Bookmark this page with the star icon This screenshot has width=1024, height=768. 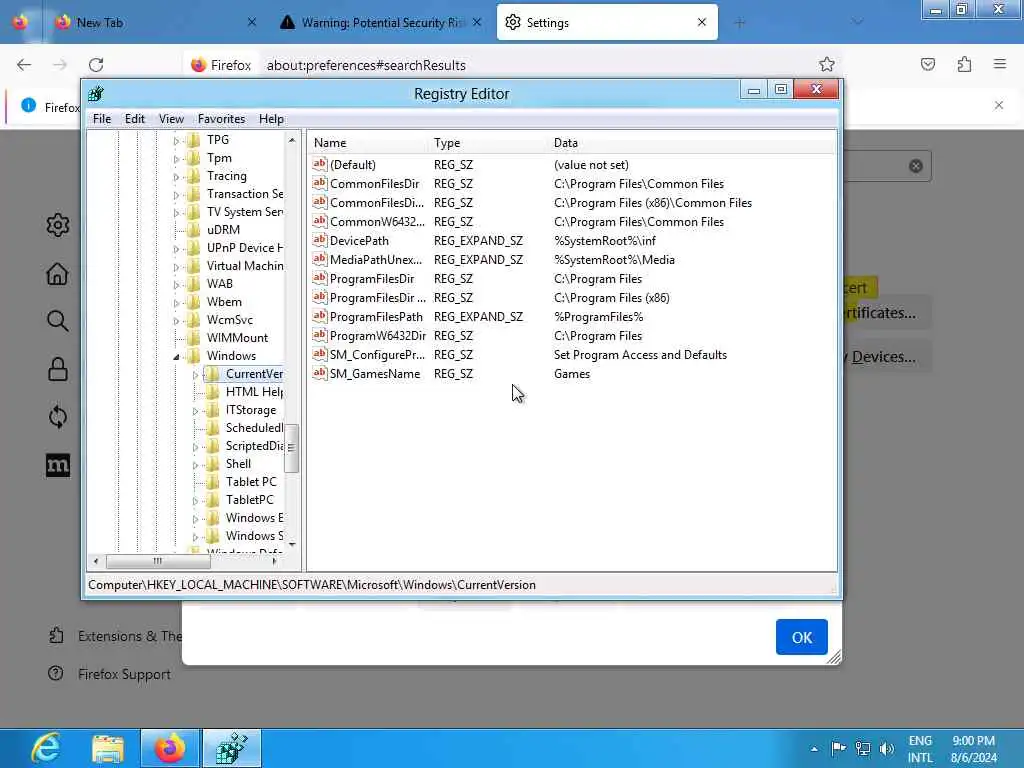827,64
